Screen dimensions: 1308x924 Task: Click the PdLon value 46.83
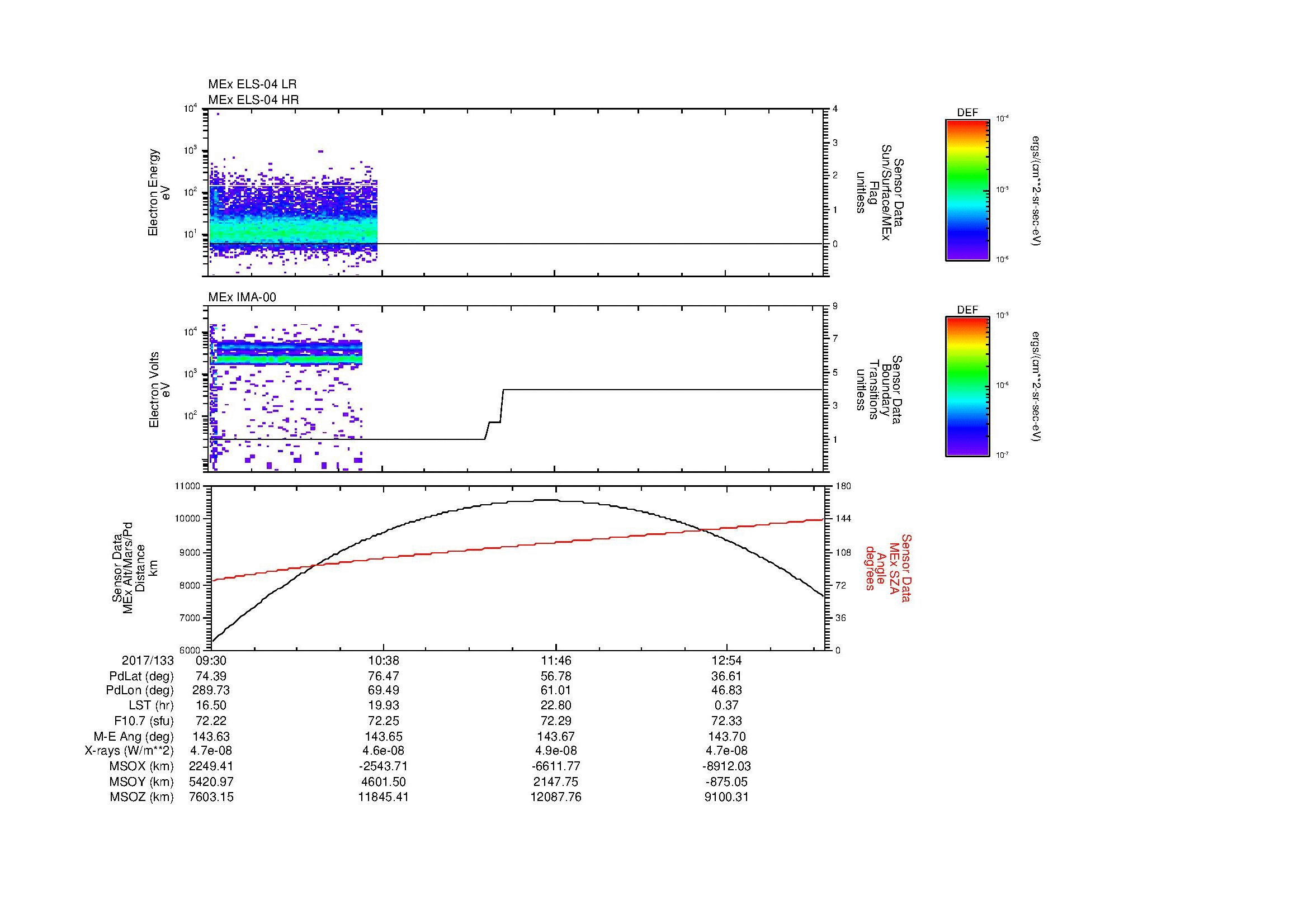[727, 690]
